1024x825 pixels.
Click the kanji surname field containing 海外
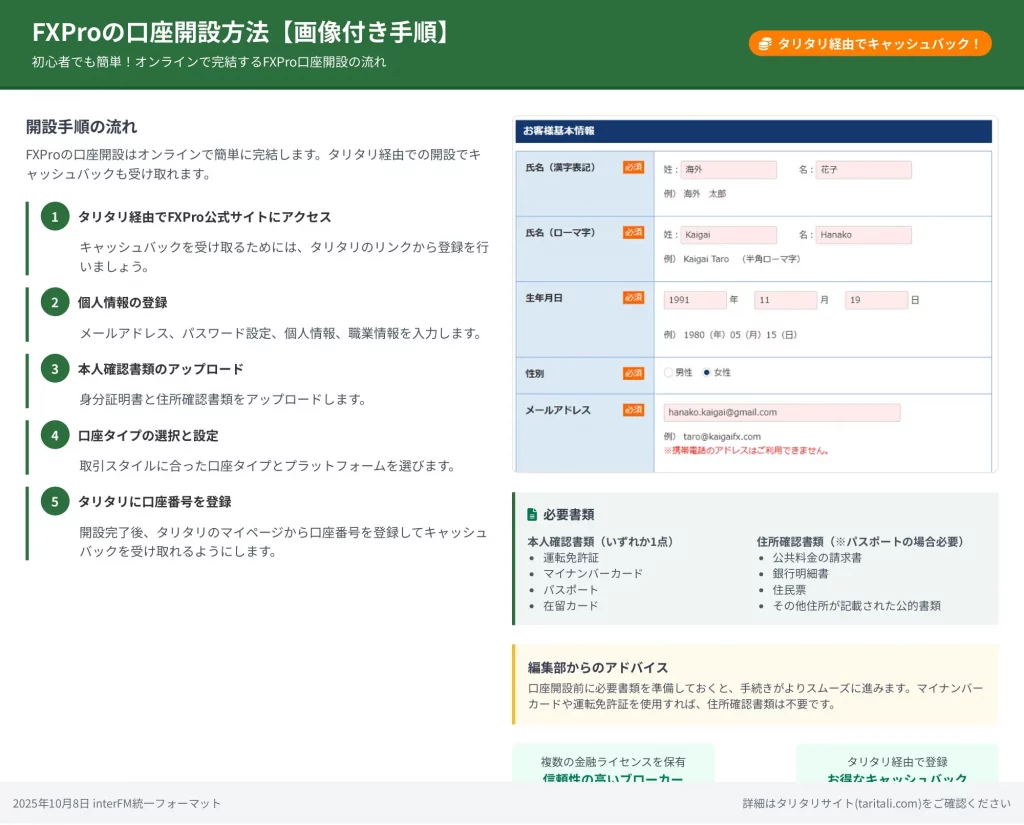click(x=729, y=170)
